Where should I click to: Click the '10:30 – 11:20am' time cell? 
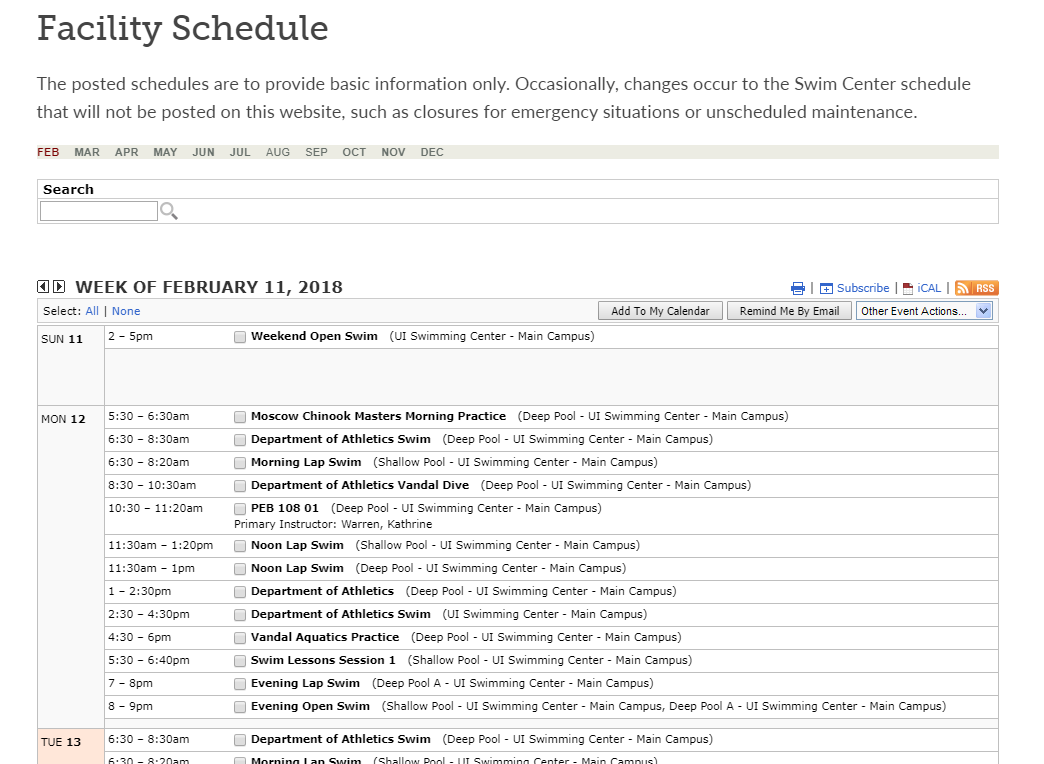156,508
